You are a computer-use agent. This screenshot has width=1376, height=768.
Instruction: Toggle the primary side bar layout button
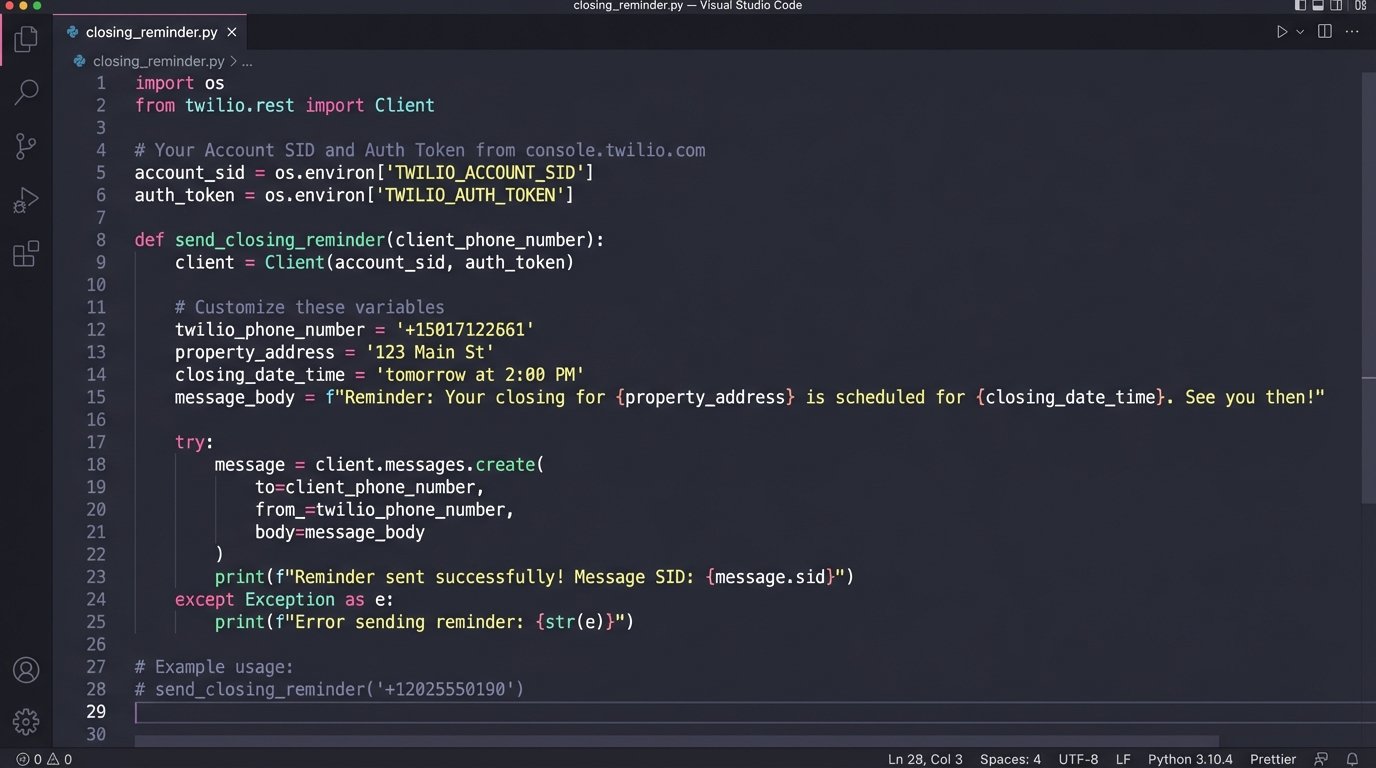tap(1301, 6)
